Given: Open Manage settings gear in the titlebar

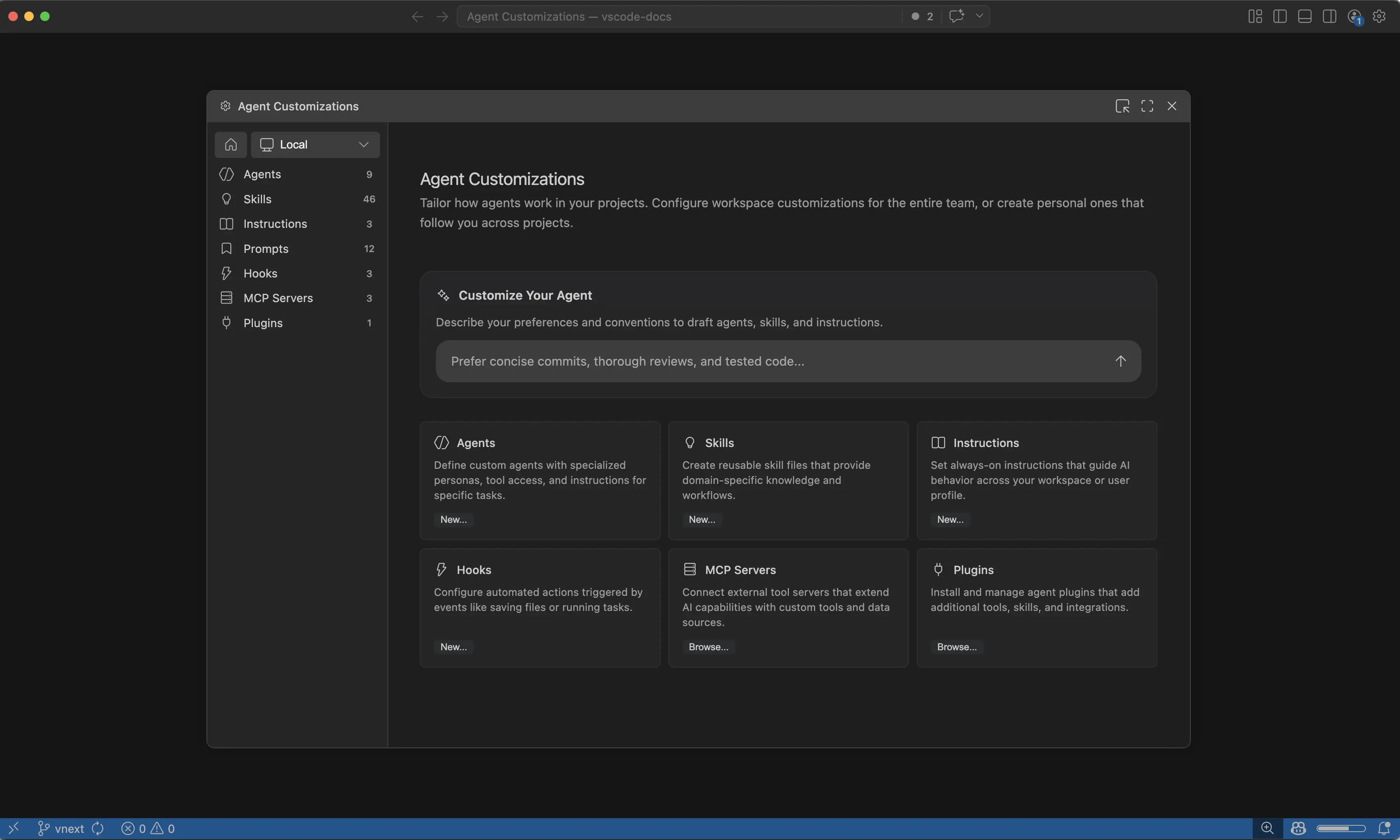Looking at the screenshot, I should pos(1379,16).
